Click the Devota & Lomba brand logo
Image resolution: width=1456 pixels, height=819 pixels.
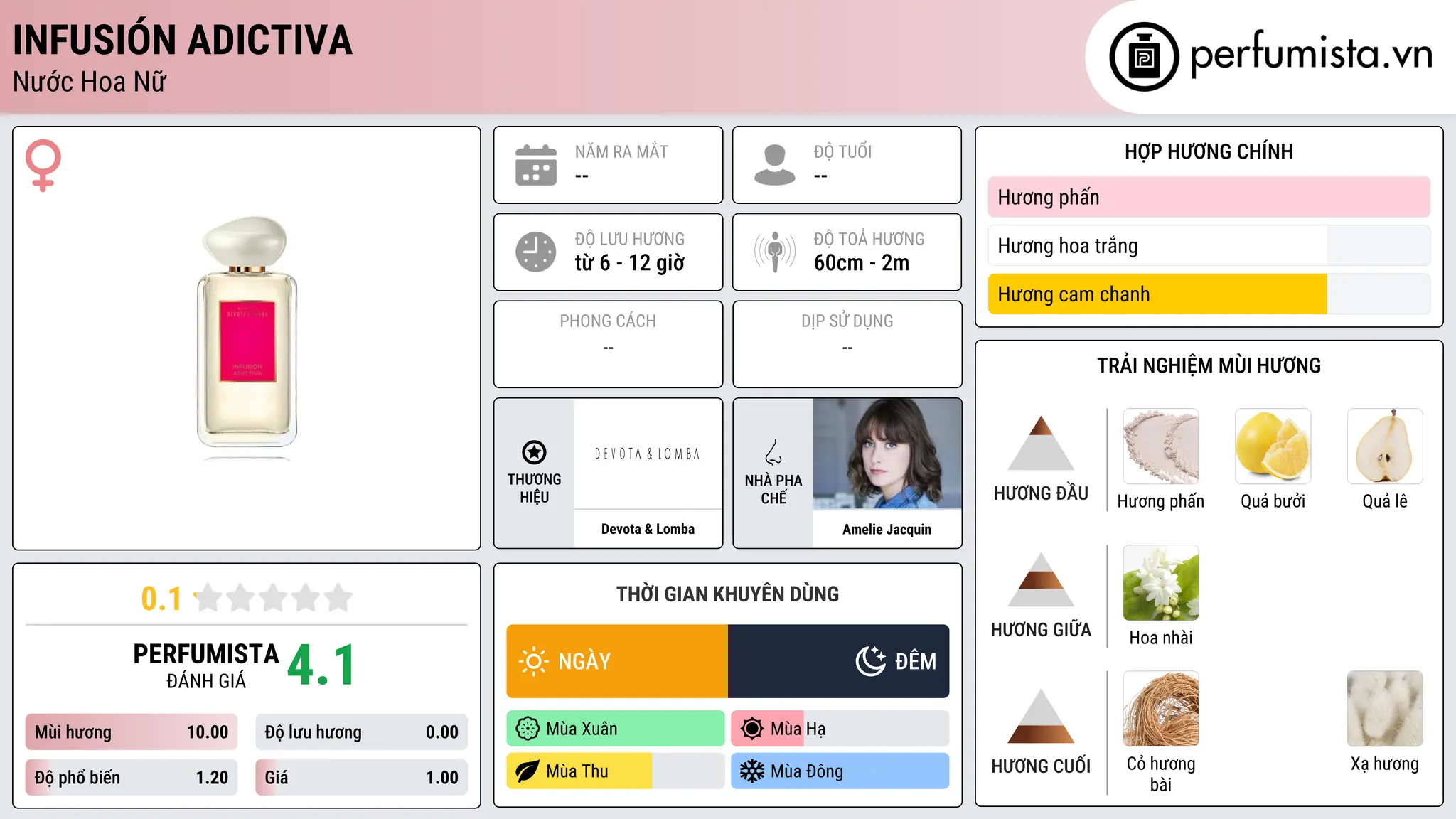click(x=648, y=454)
